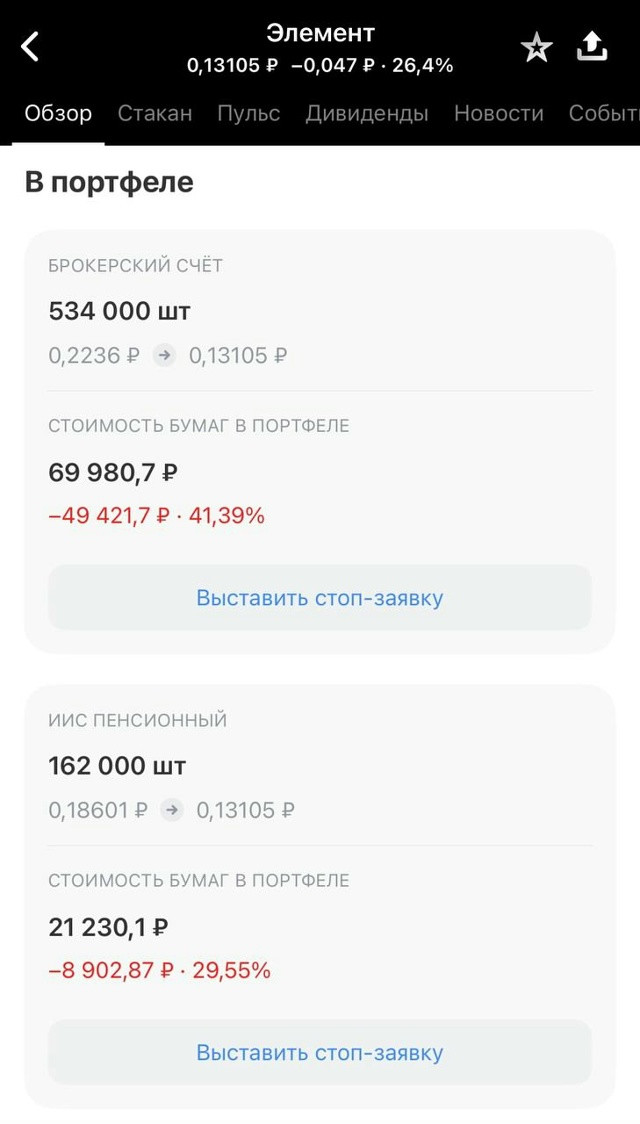The height and width of the screenshot is (1124, 640).
Task: Tap the 534 000 шт quantity
Action: [x=120, y=311]
